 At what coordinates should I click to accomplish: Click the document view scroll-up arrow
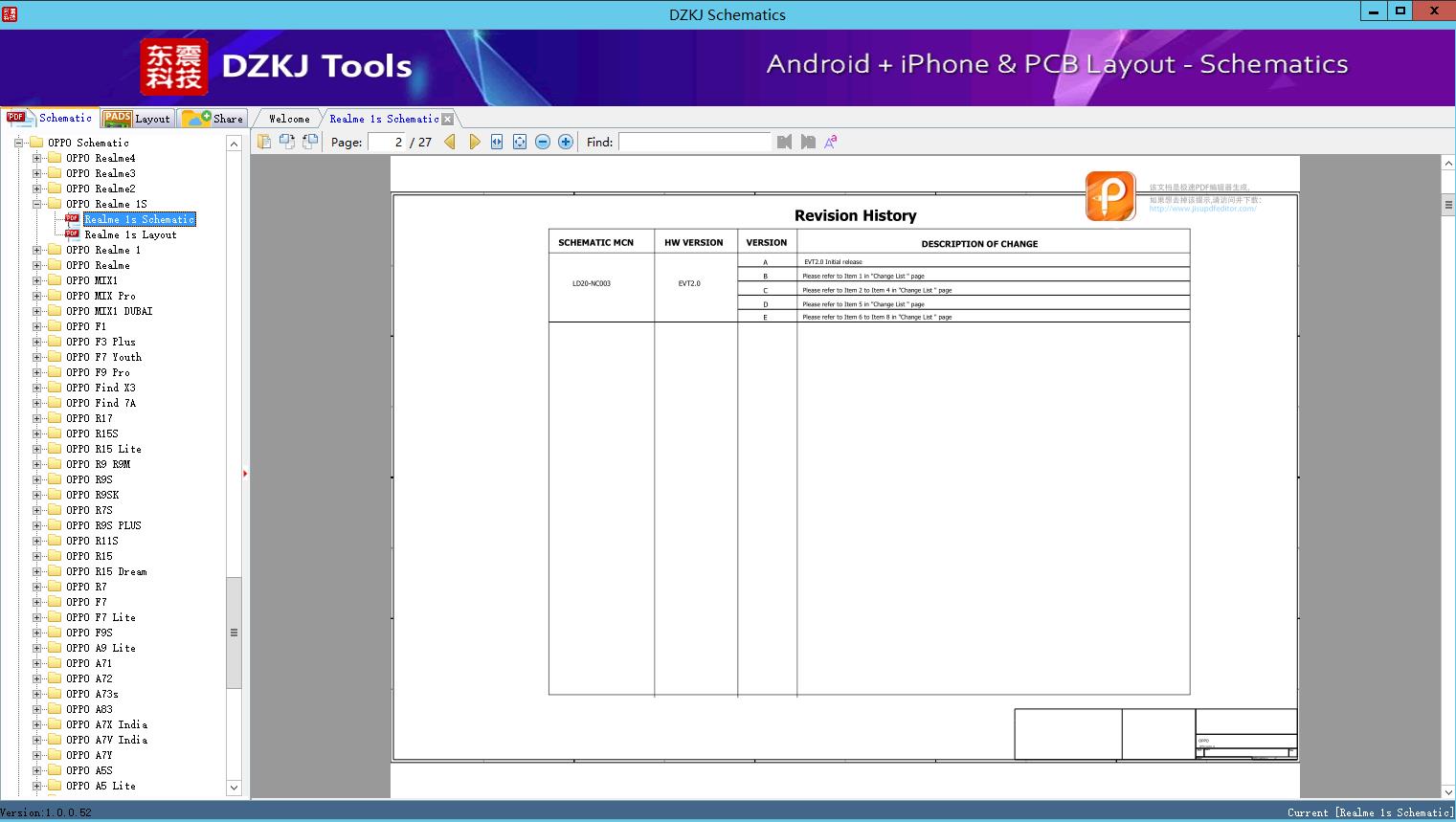coord(1448,164)
